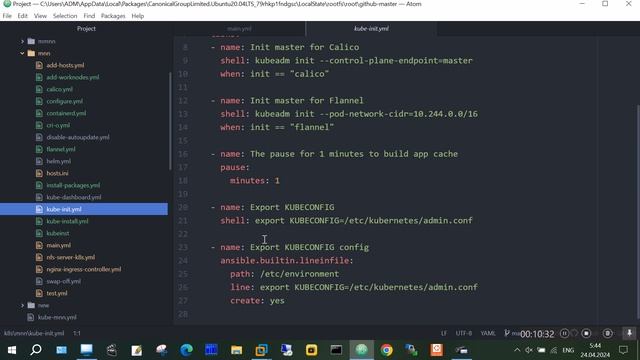Open add-worknodes.yml in the tree
640x360 pixels.
(73, 77)
